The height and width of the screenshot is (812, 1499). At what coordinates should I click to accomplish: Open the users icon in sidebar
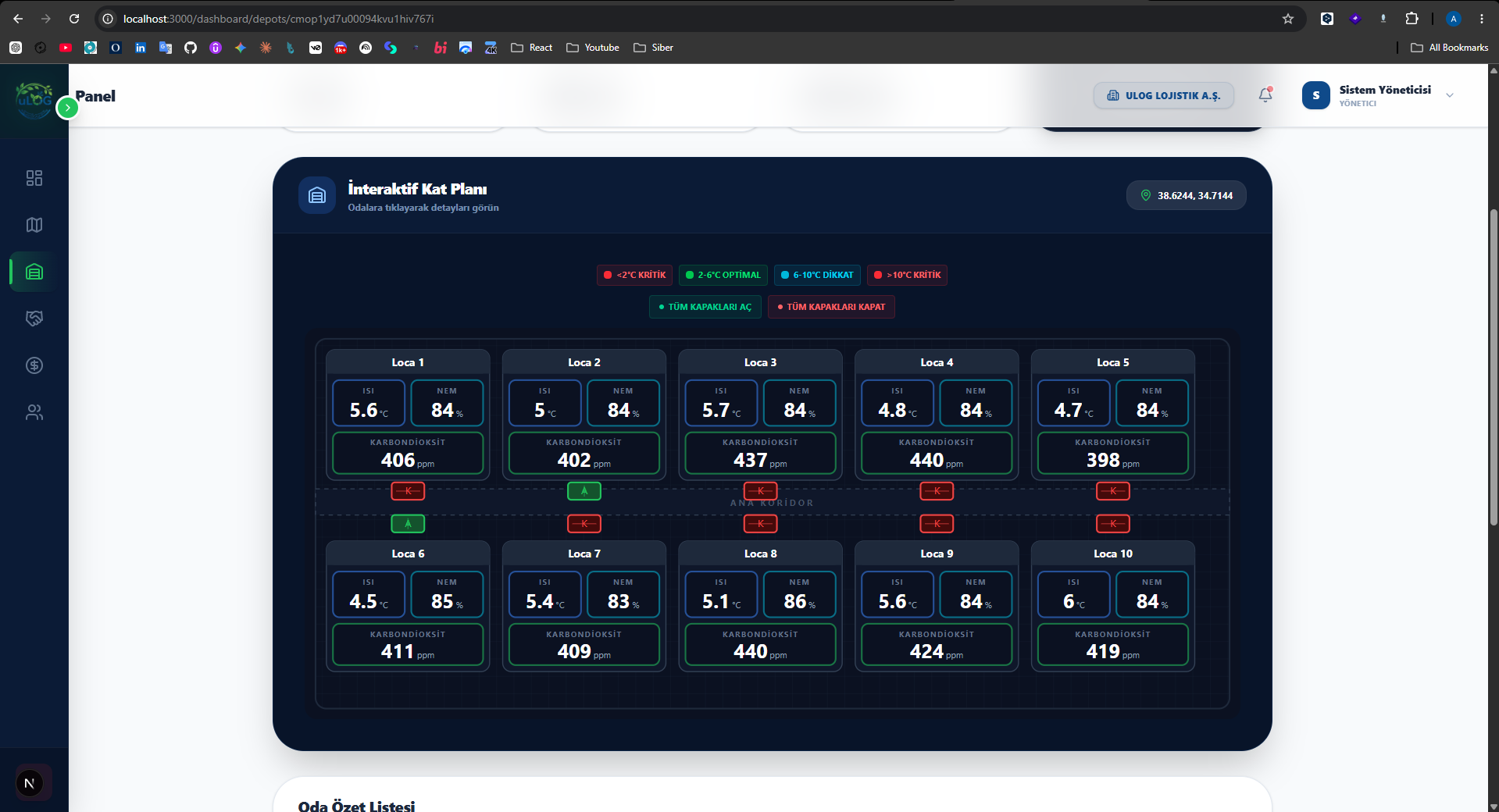[x=34, y=412]
